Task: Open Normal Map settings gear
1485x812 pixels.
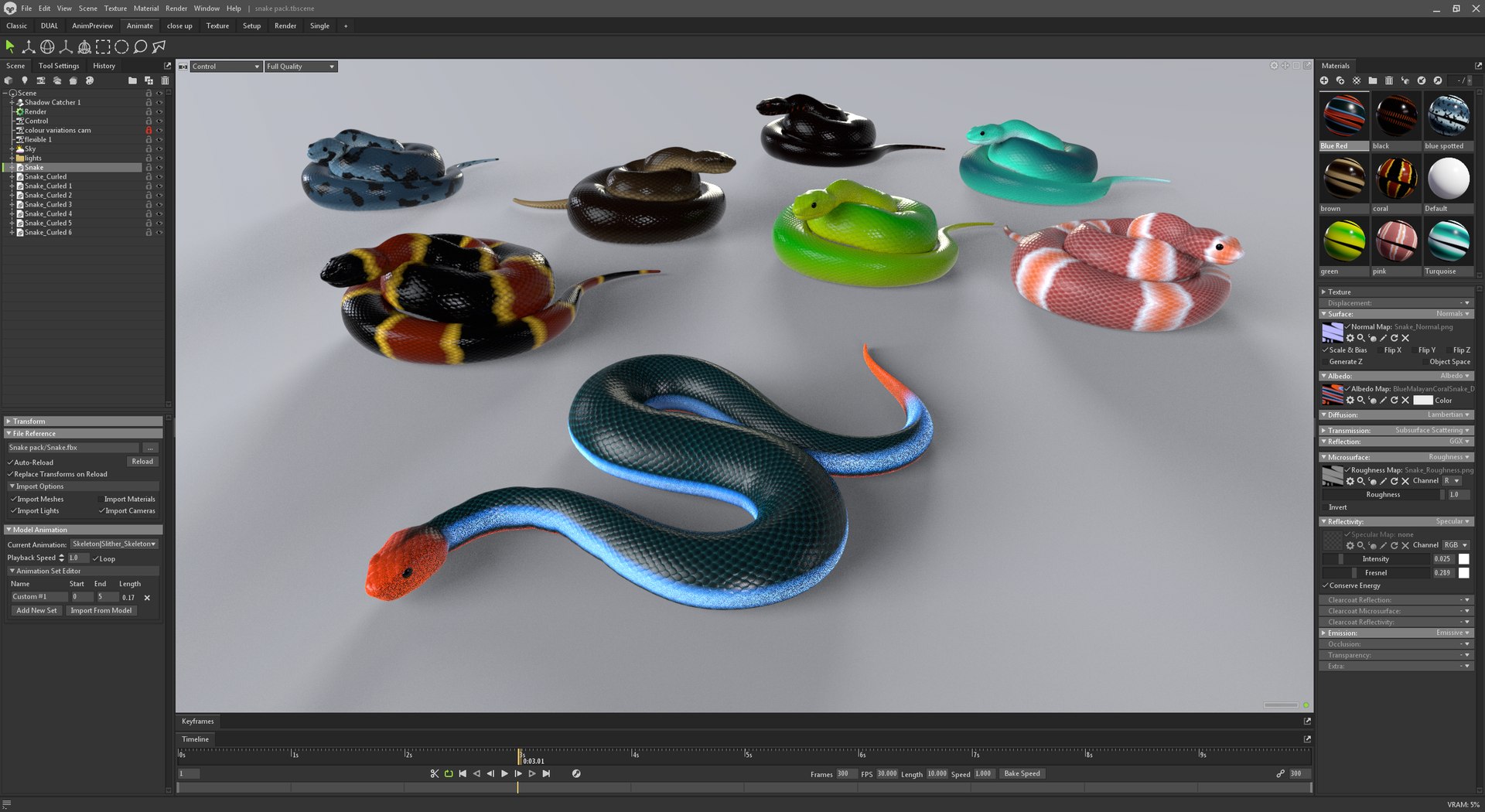Action: 1350,338
